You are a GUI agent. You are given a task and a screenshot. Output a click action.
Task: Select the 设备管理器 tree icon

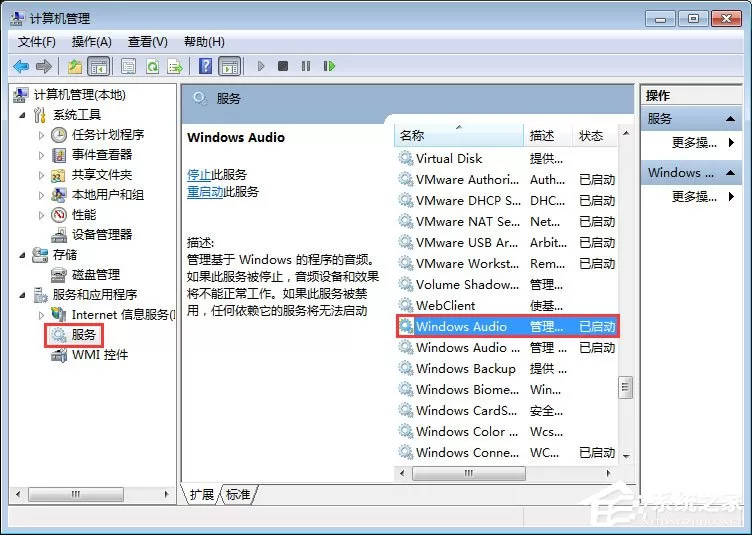click(59, 235)
